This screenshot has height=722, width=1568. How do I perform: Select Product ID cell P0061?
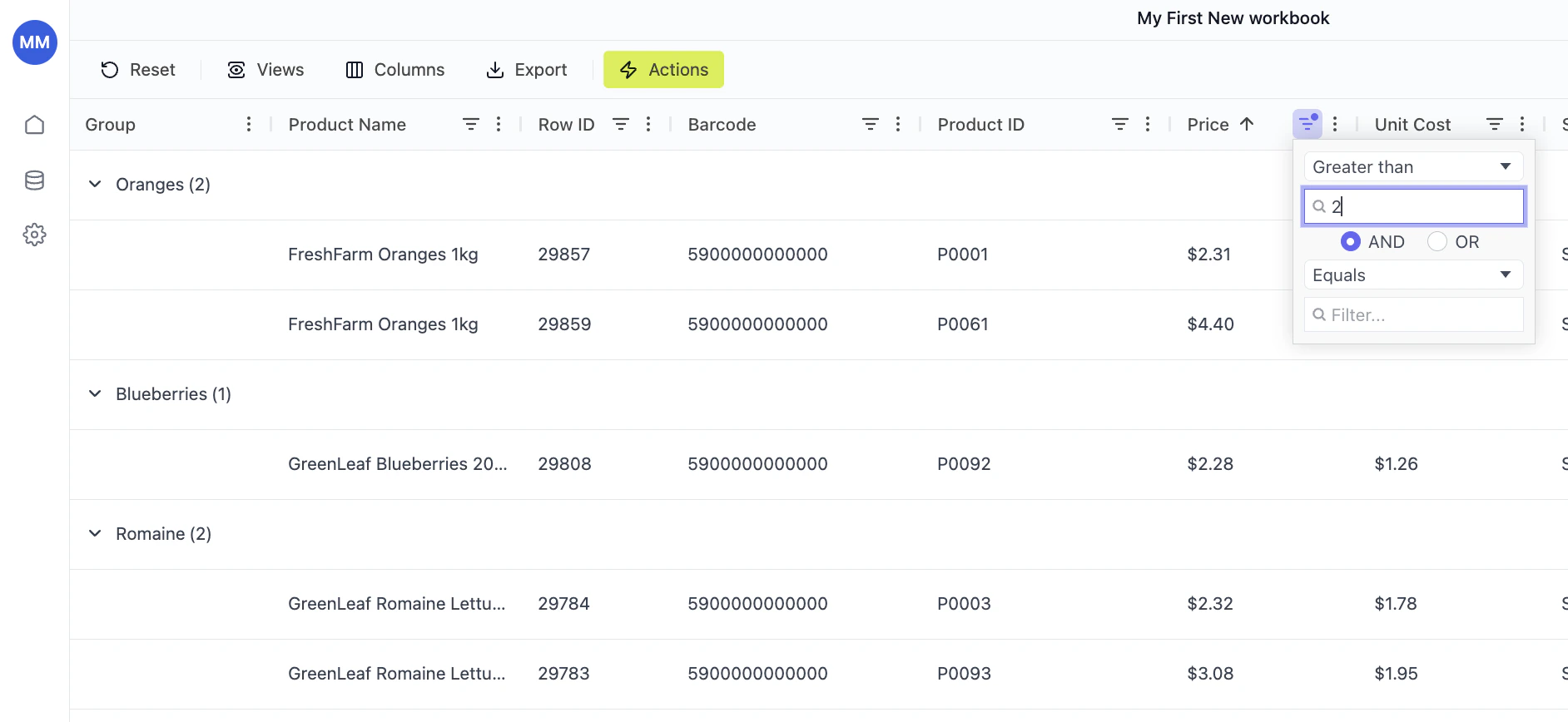(963, 324)
